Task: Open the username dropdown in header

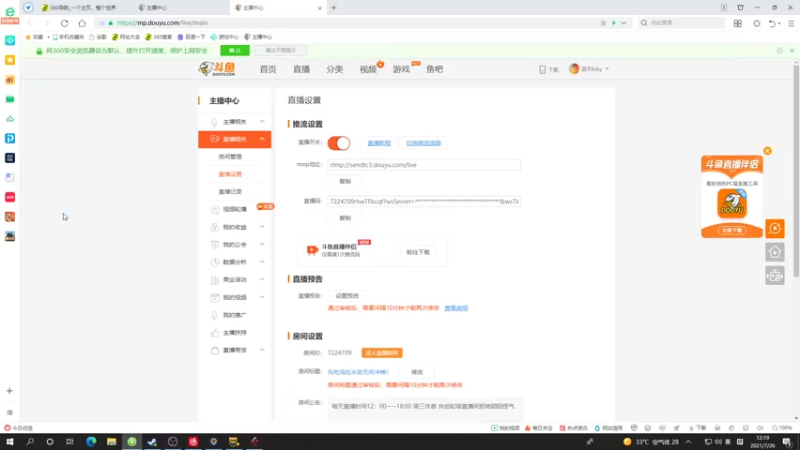Action: coord(607,69)
